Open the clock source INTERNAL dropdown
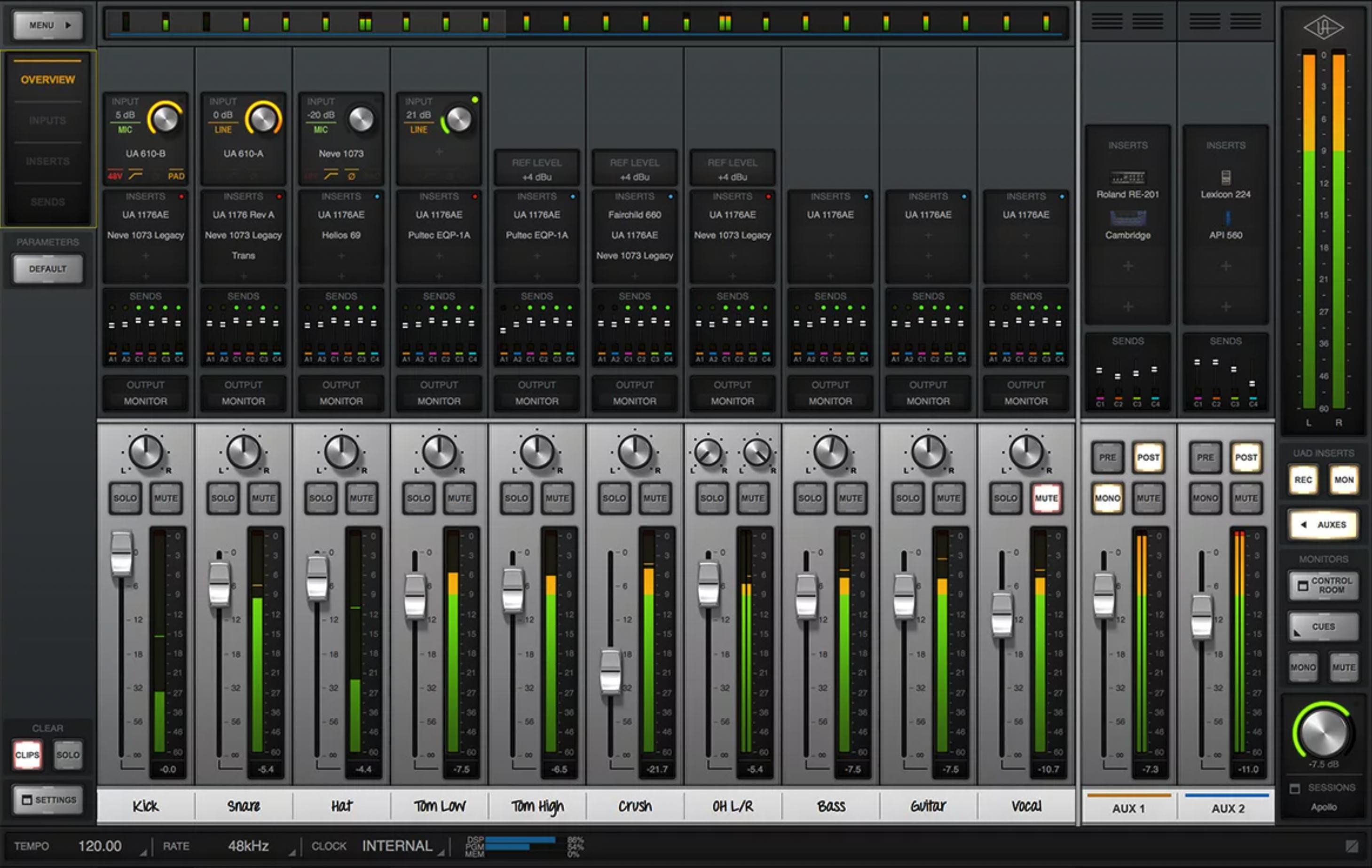The image size is (1372, 868). [x=441, y=852]
